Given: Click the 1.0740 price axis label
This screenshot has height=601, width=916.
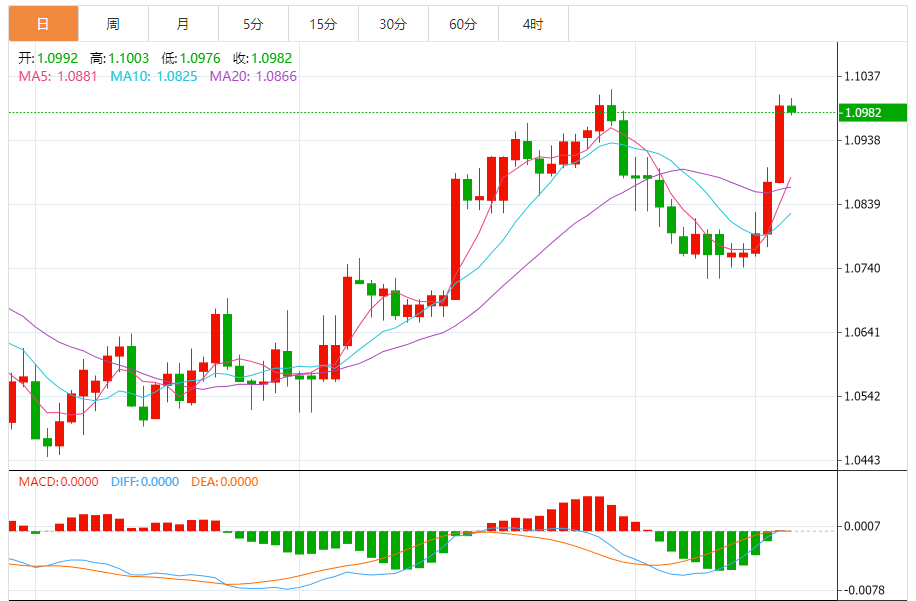Looking at the screenshot, I should [x=862, y=268].
